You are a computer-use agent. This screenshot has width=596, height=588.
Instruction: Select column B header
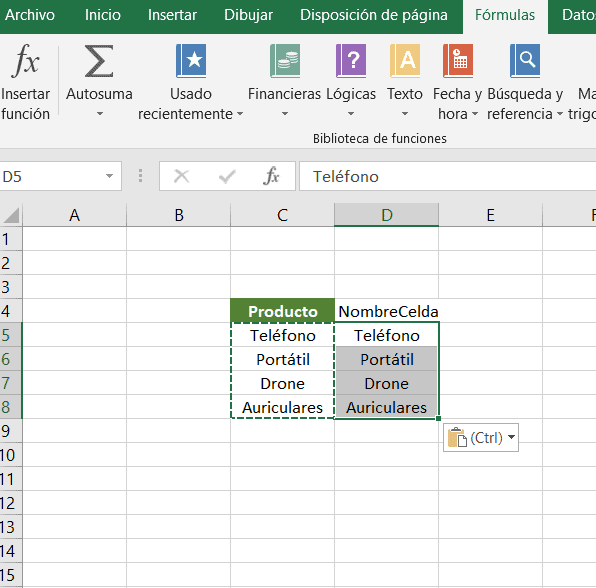(179, 215)
